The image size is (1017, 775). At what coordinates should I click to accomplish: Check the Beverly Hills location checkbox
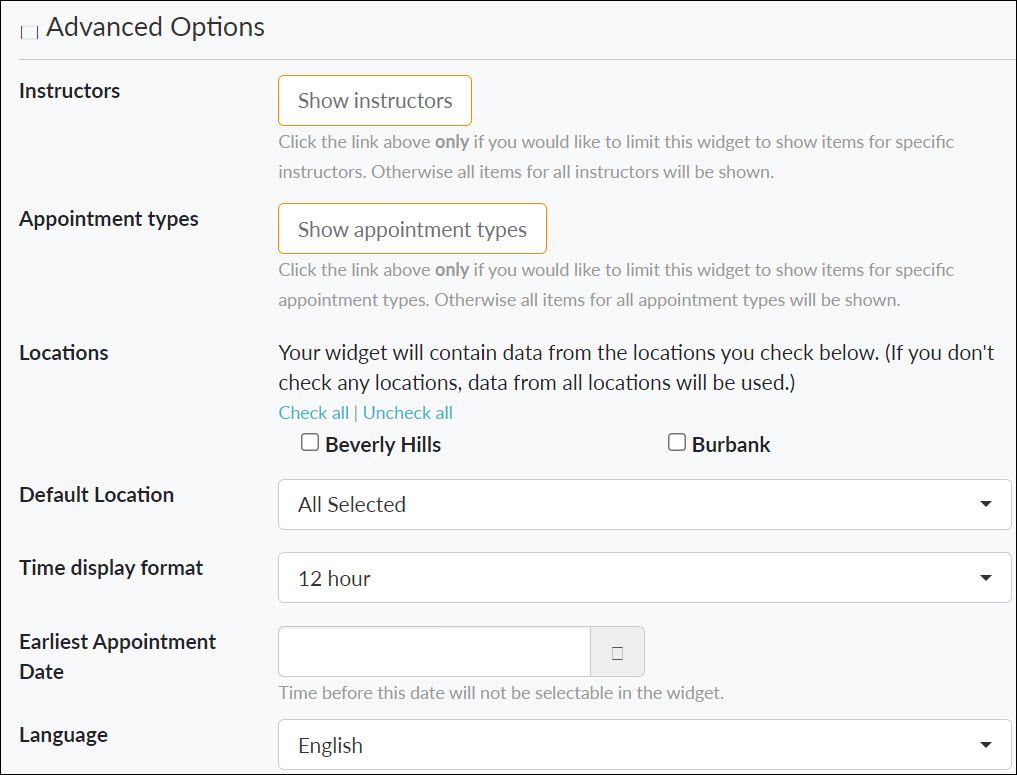tap(310, 442)
